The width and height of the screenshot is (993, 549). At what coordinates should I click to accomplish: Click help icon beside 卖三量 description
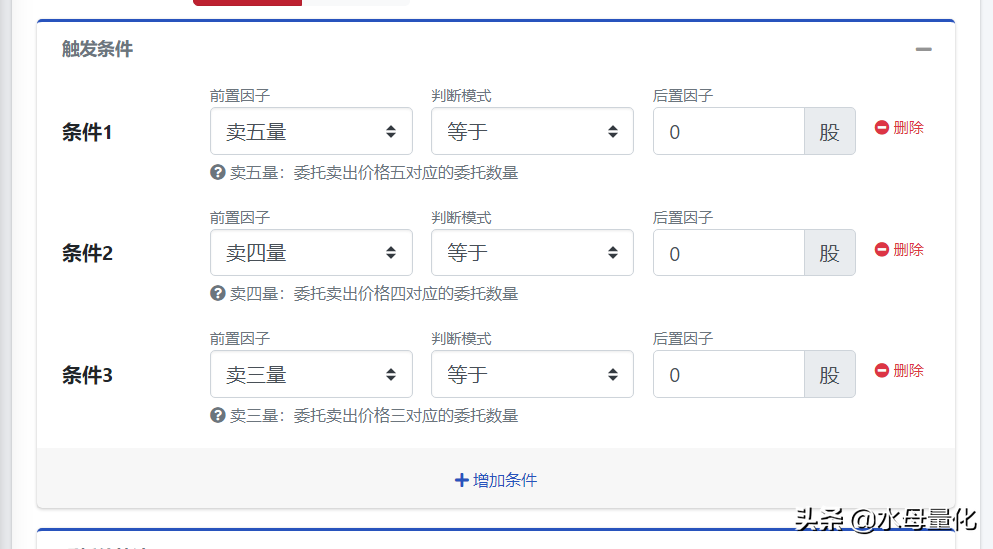[218, 415]
